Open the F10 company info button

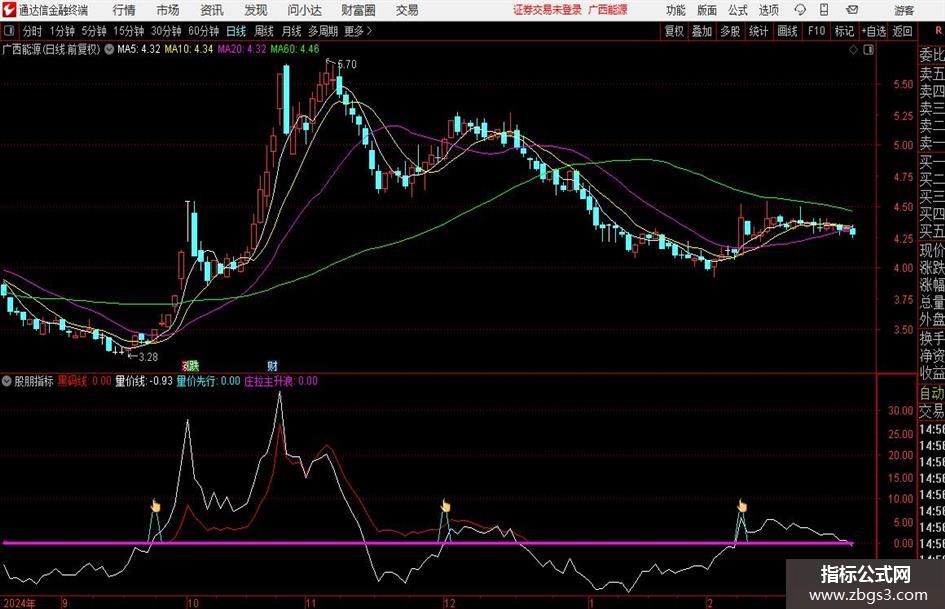817,31
